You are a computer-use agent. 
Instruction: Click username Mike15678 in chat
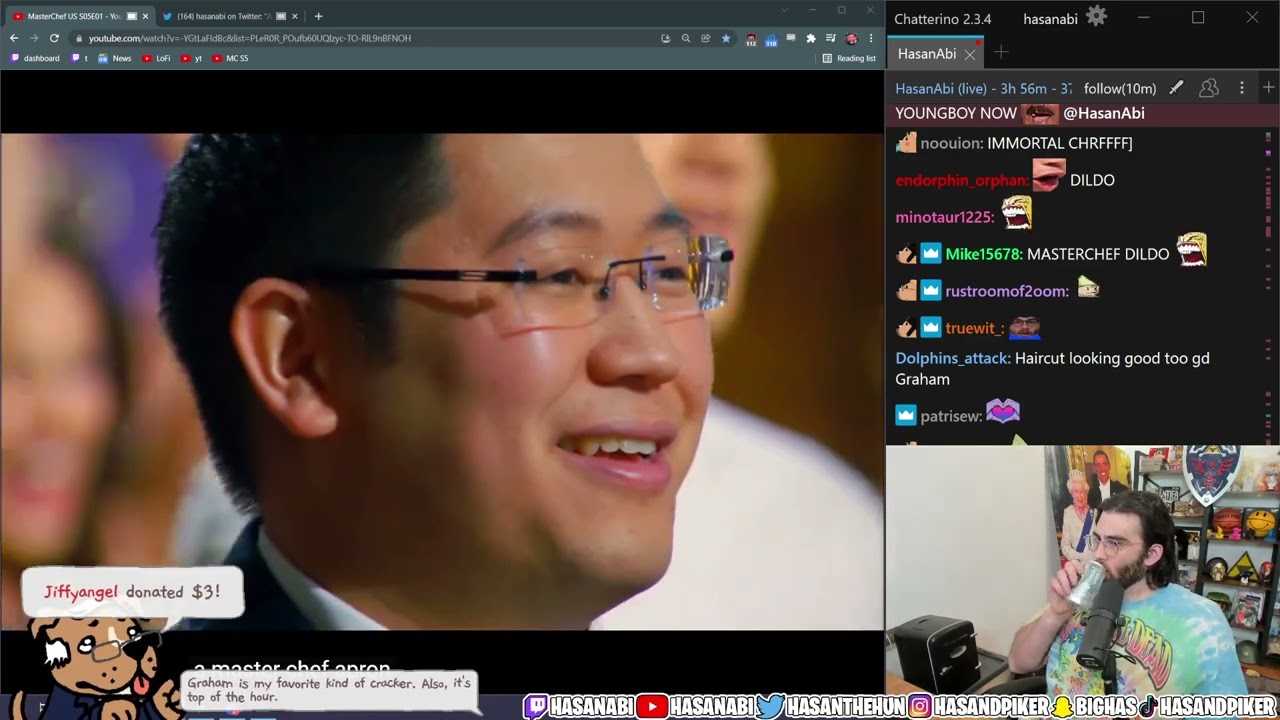click(984, 254)
